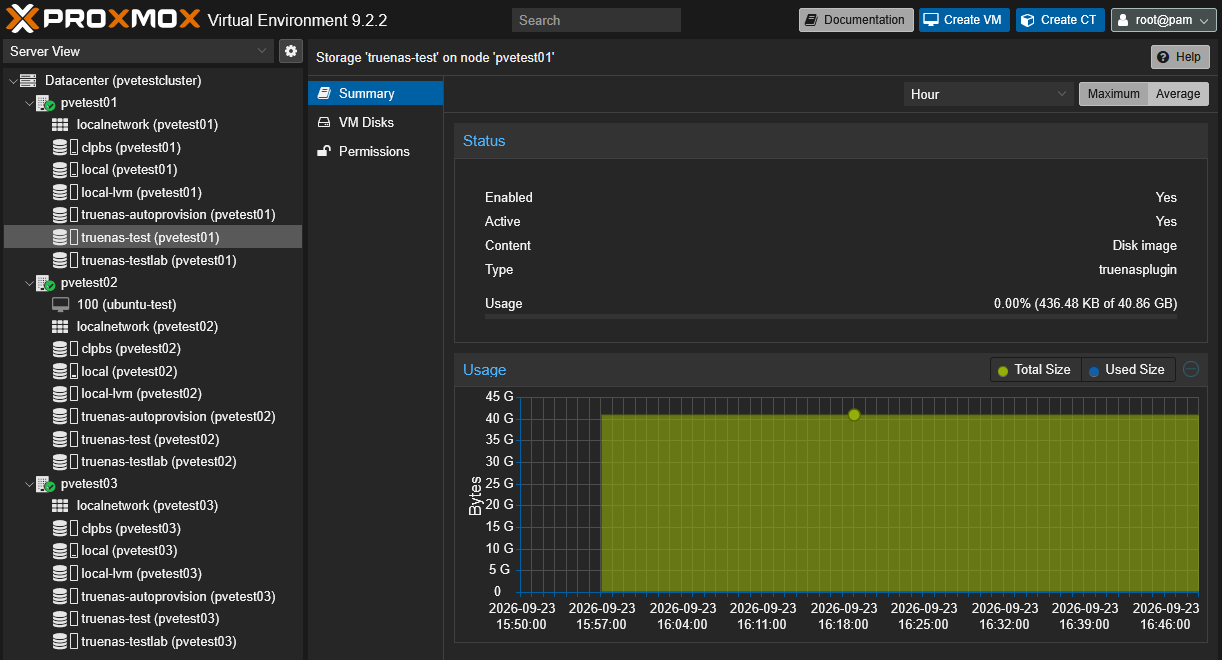This screenshot has width=1222, height=660.
Task: Click the Create CT button
Action: pyautogui.click(x=1060, y=20)
